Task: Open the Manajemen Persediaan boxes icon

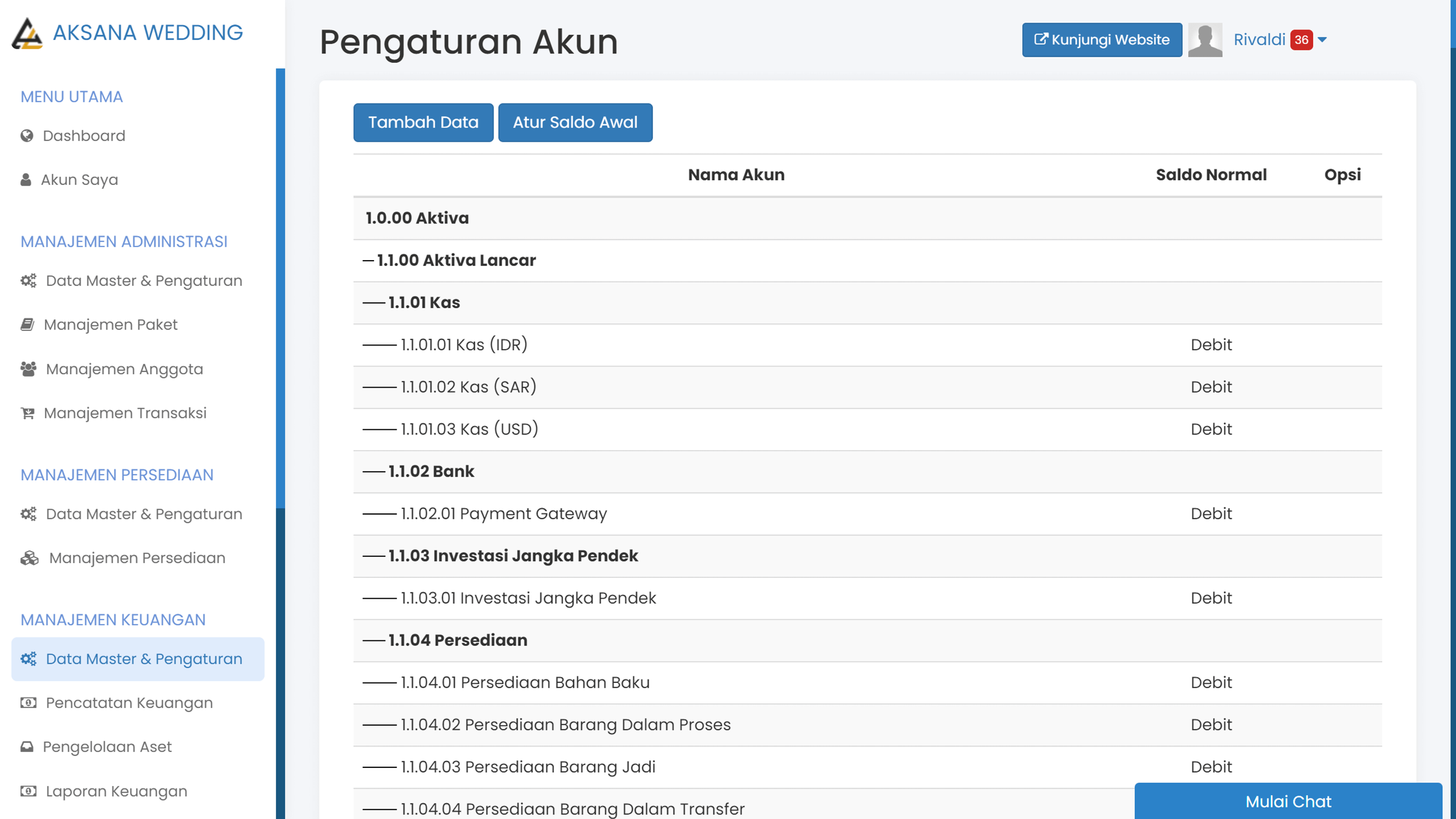Action: click(29, 557)
